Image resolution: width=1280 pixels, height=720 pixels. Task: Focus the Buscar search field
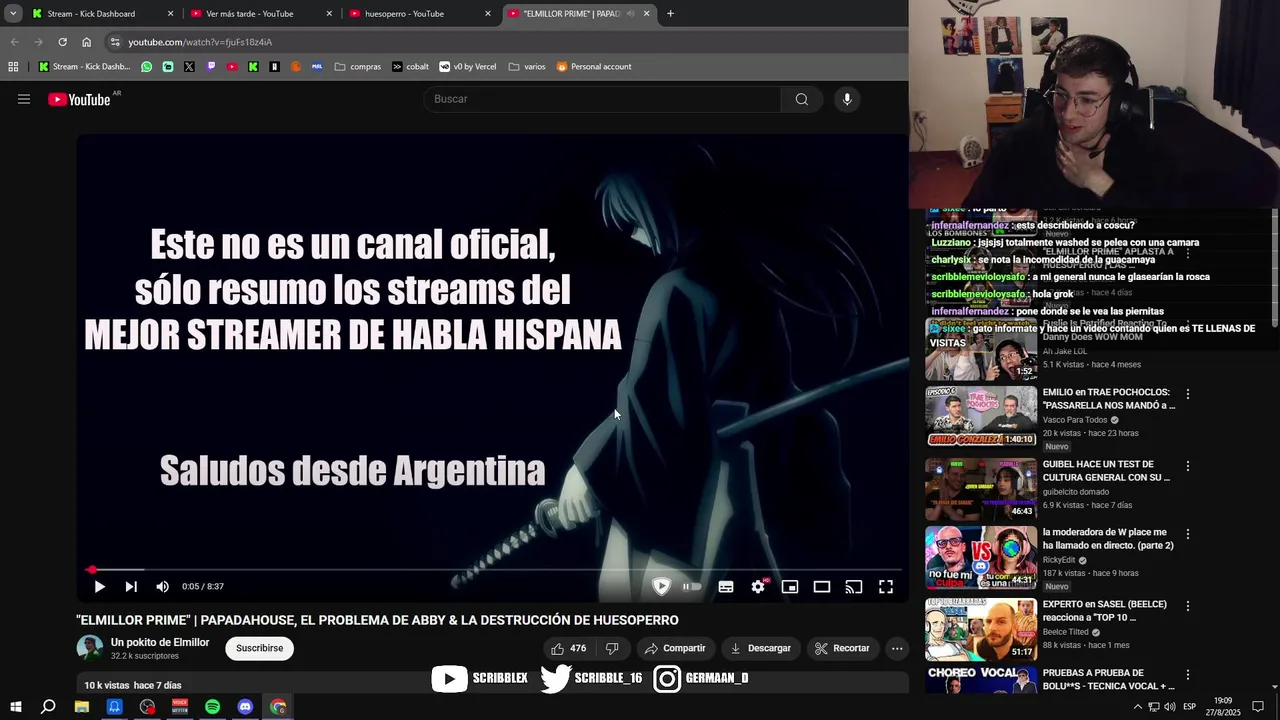(605, 99)
